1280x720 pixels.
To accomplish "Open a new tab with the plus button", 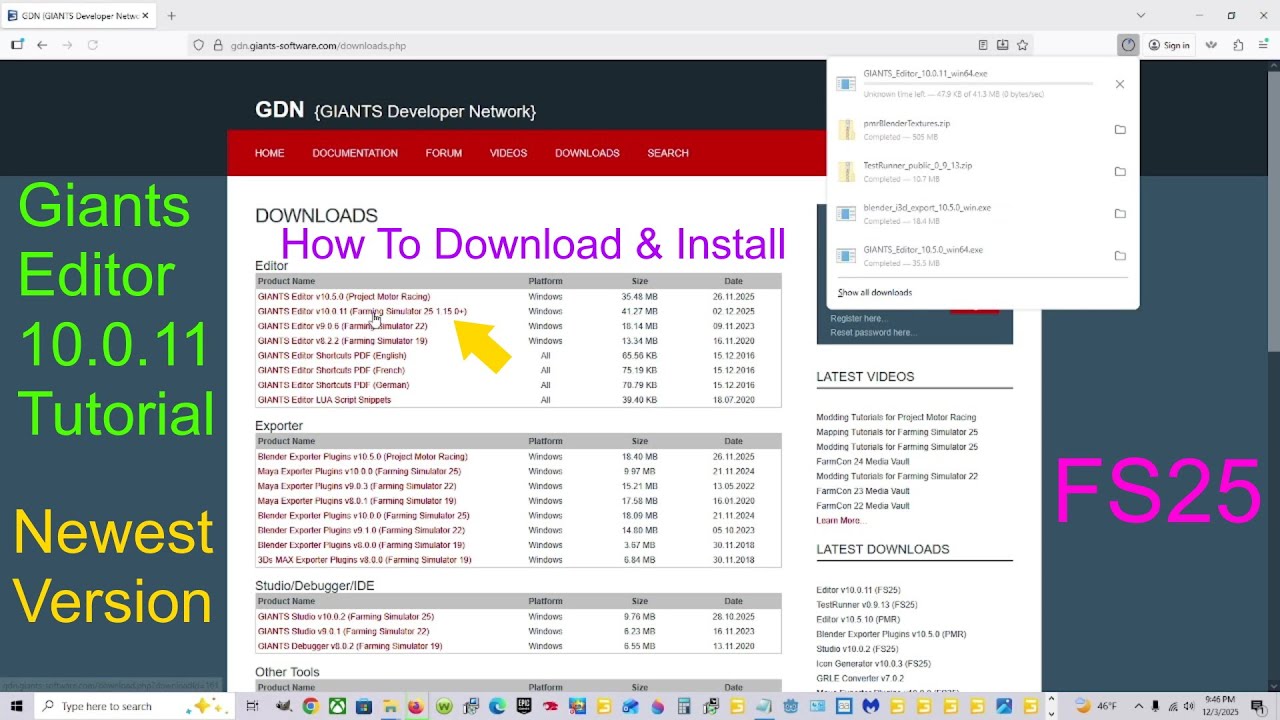I will (x=172, y=16).
